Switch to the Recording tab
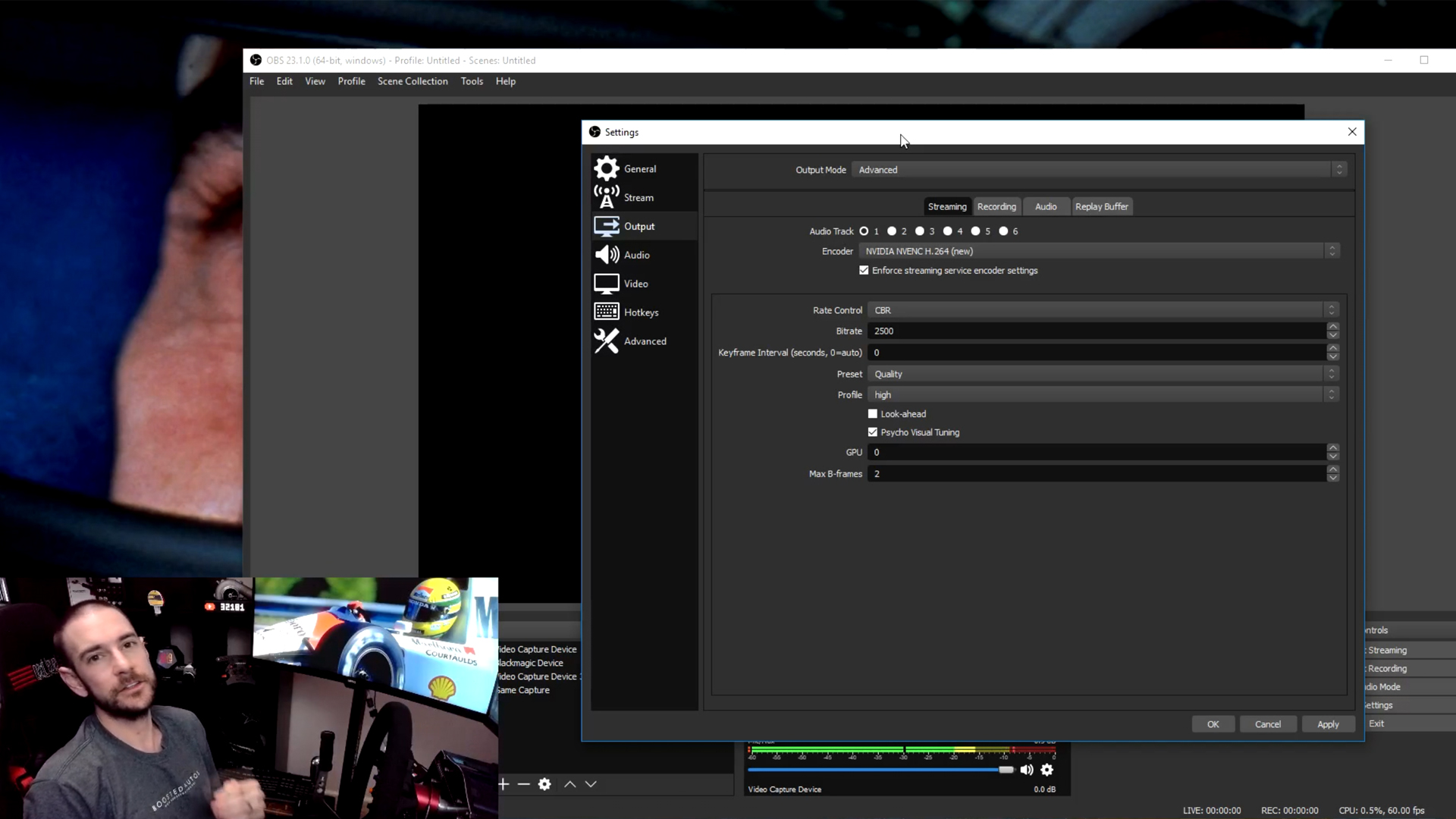The image size is (1456, 819). coord(996,206)
